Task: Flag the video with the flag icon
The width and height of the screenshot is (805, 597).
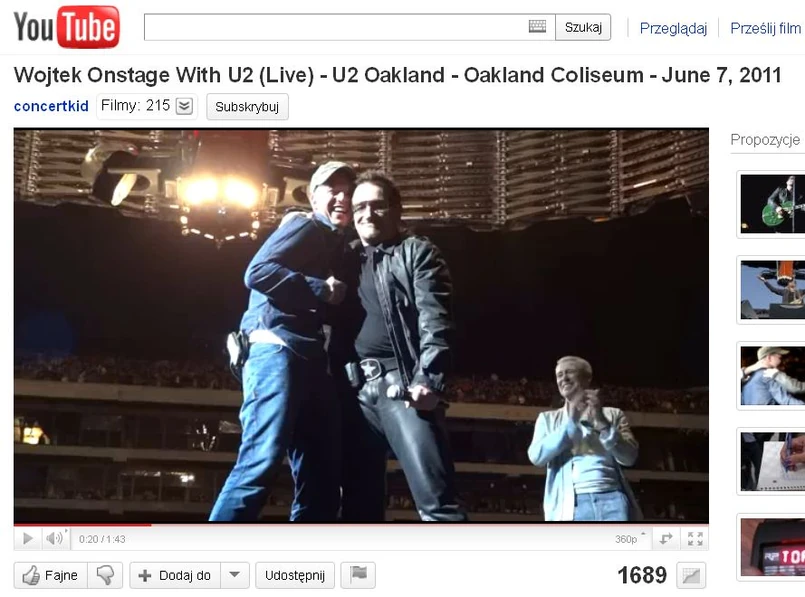Action: 358,574
